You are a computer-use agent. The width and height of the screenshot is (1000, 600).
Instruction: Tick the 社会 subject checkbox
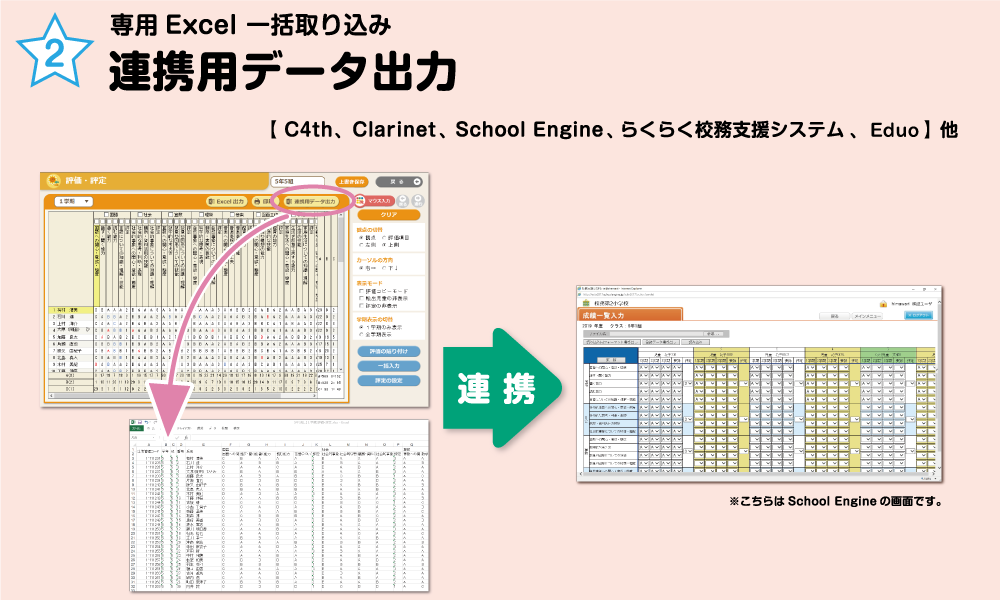tap(141, 216)
